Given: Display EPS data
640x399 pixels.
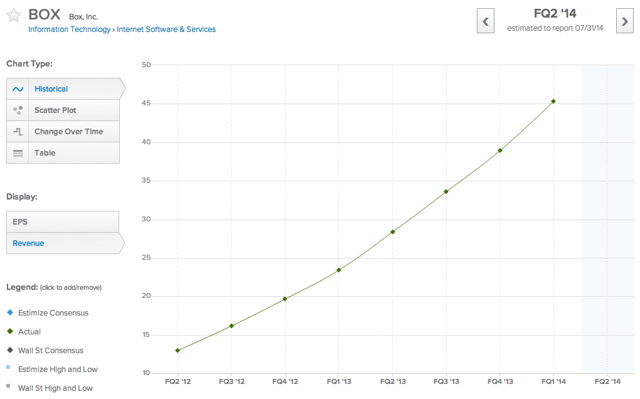Looking at the screenshot, I should pos(62,222).
